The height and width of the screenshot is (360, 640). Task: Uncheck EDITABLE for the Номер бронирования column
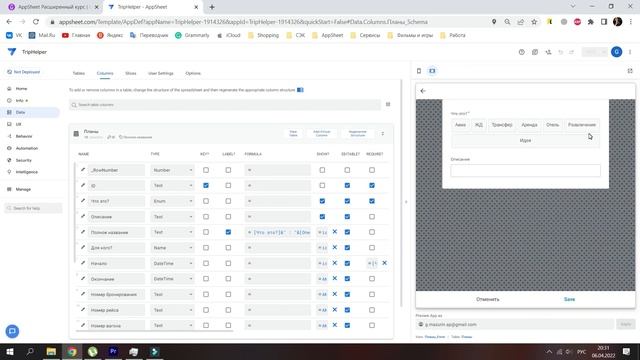347,294
